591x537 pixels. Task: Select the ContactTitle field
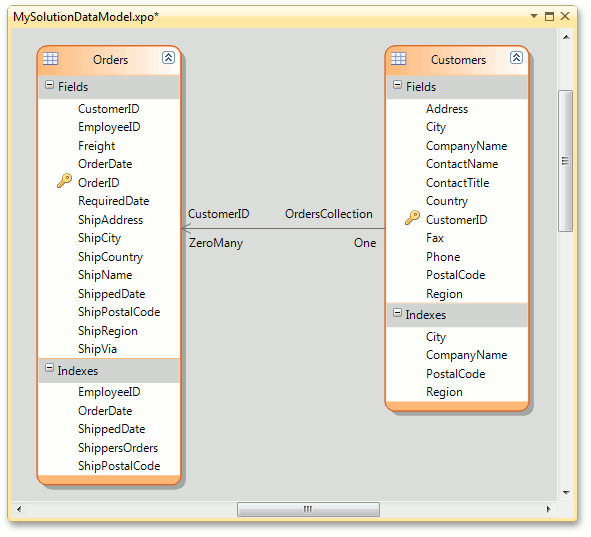457,183
